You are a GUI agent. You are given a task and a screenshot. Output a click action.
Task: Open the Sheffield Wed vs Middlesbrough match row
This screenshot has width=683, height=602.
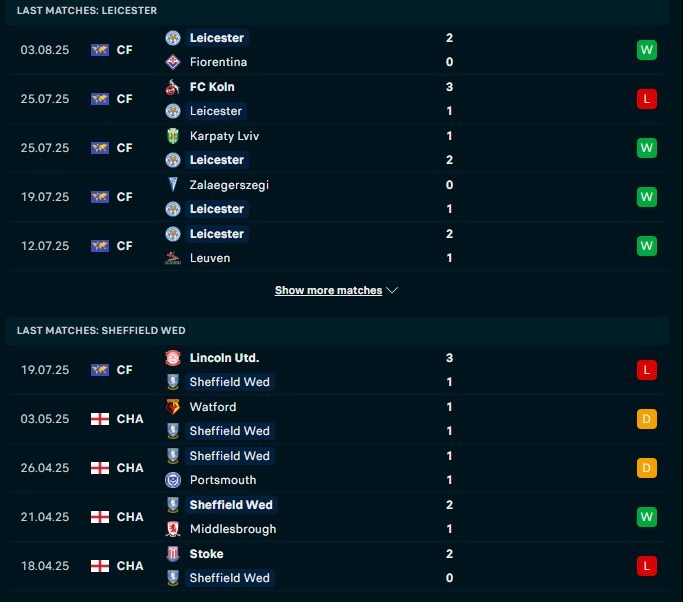click(337, 517)
